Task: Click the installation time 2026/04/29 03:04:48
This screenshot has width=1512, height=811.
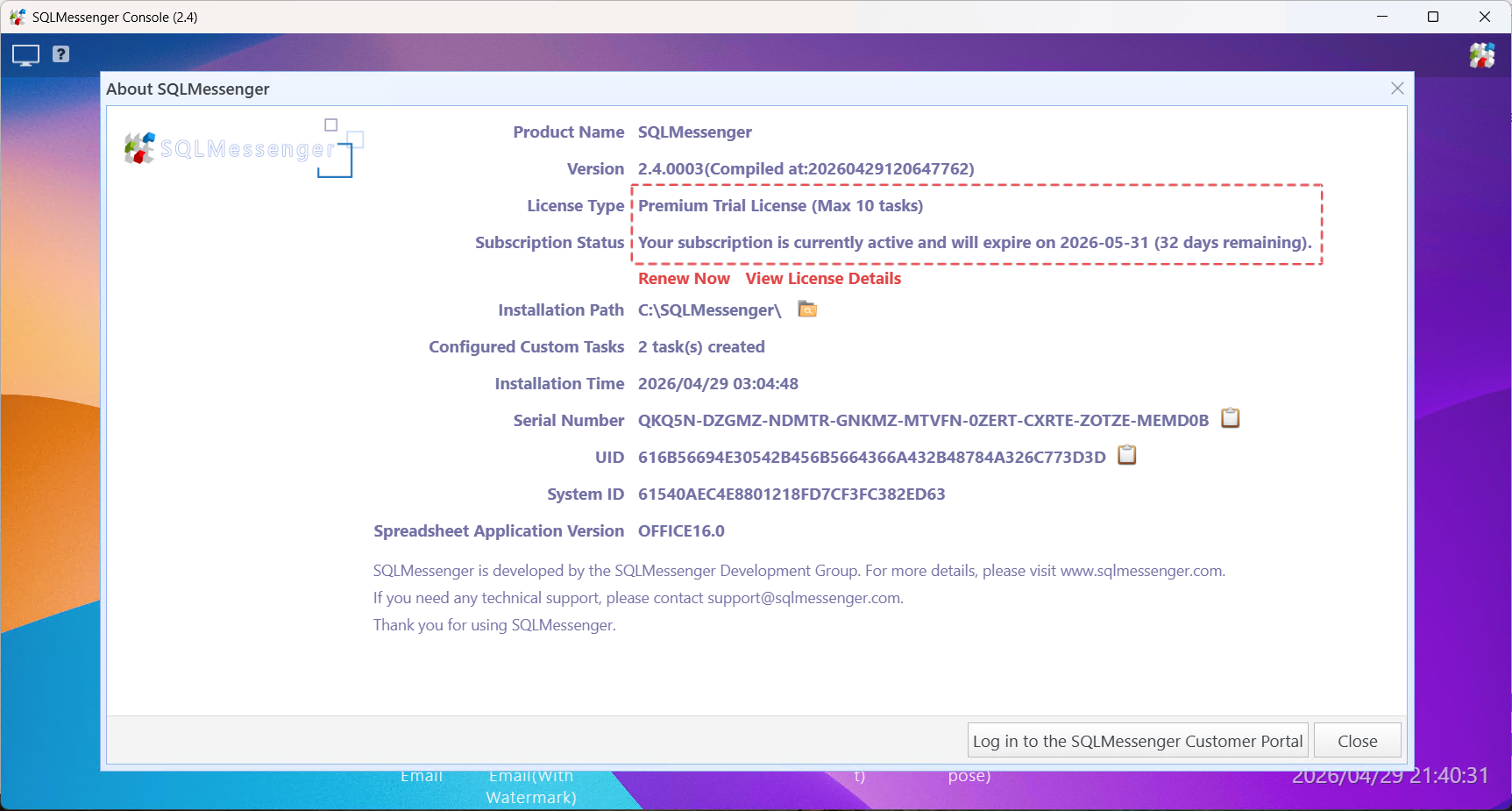Action: click(718, 383)
